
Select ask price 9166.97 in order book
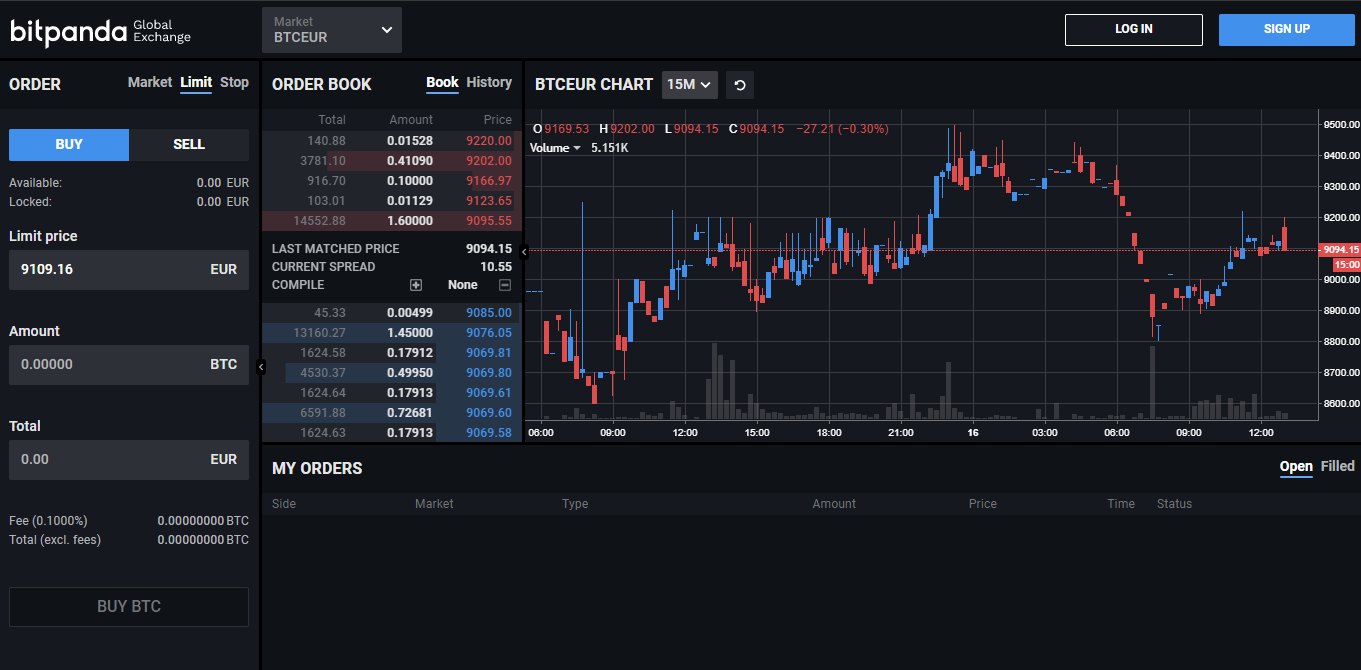(x=489, y=181)
